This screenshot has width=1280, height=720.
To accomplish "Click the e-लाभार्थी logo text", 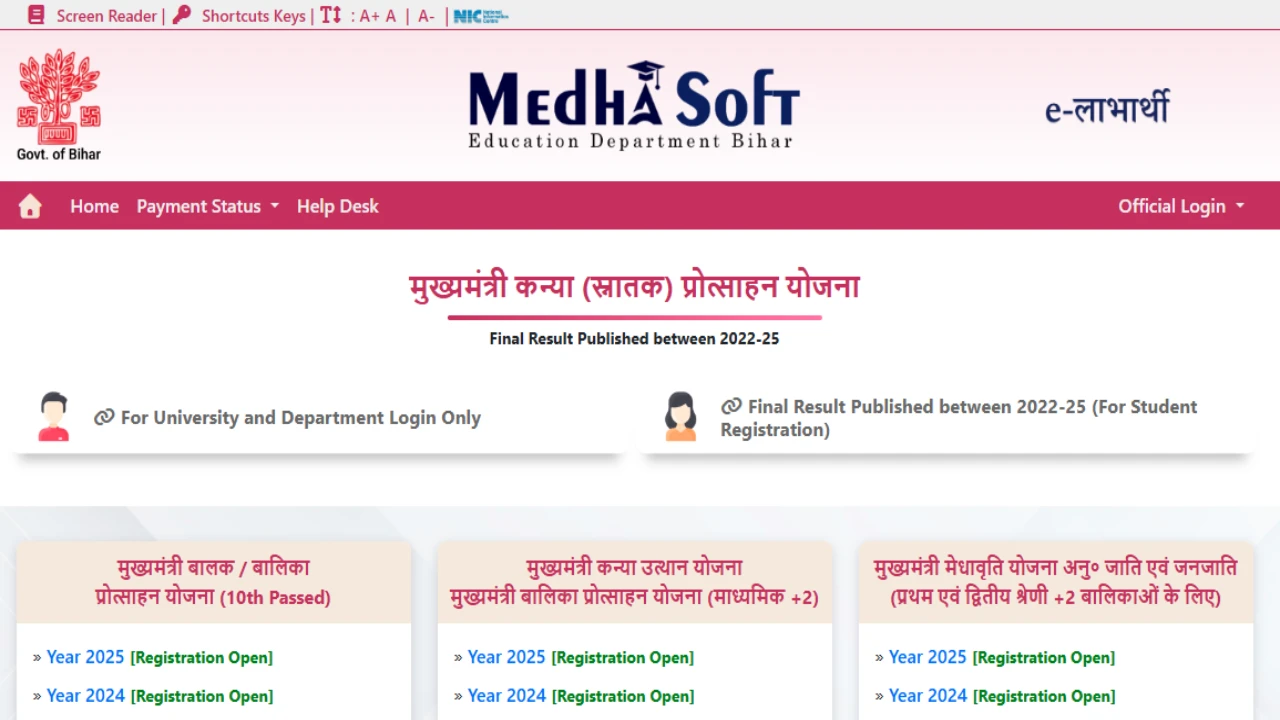I will pos(1107,108).
